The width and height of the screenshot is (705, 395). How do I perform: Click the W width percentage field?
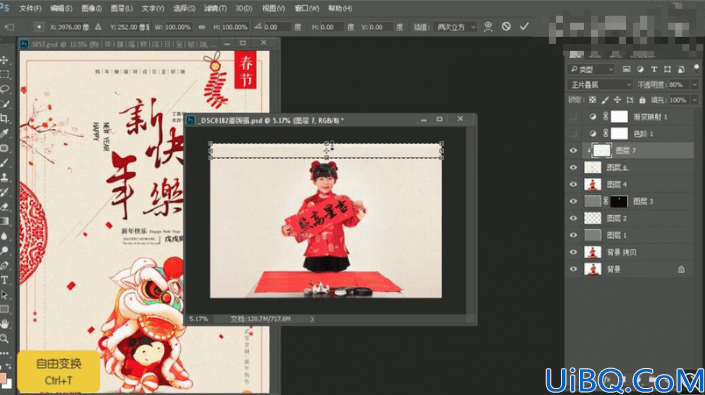click(x=178, y=27)
